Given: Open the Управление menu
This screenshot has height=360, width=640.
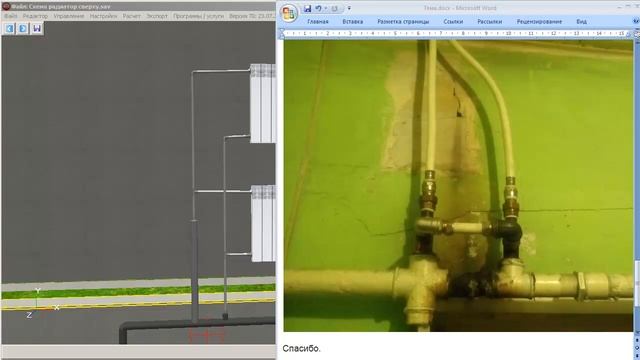Looking at the screenshot, I should click(x=69, y=16).
